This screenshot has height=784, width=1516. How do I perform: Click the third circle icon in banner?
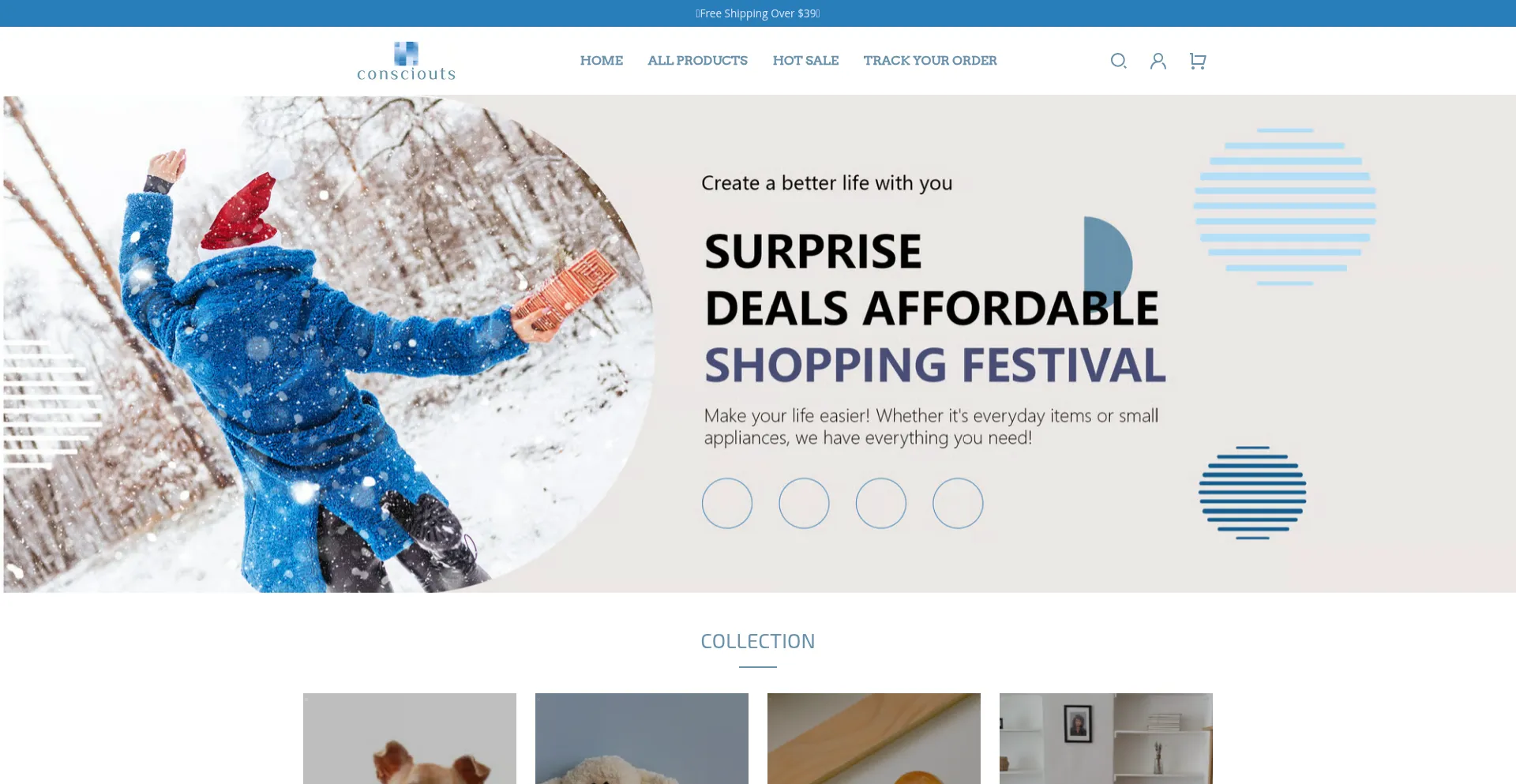tap(881, 503)
